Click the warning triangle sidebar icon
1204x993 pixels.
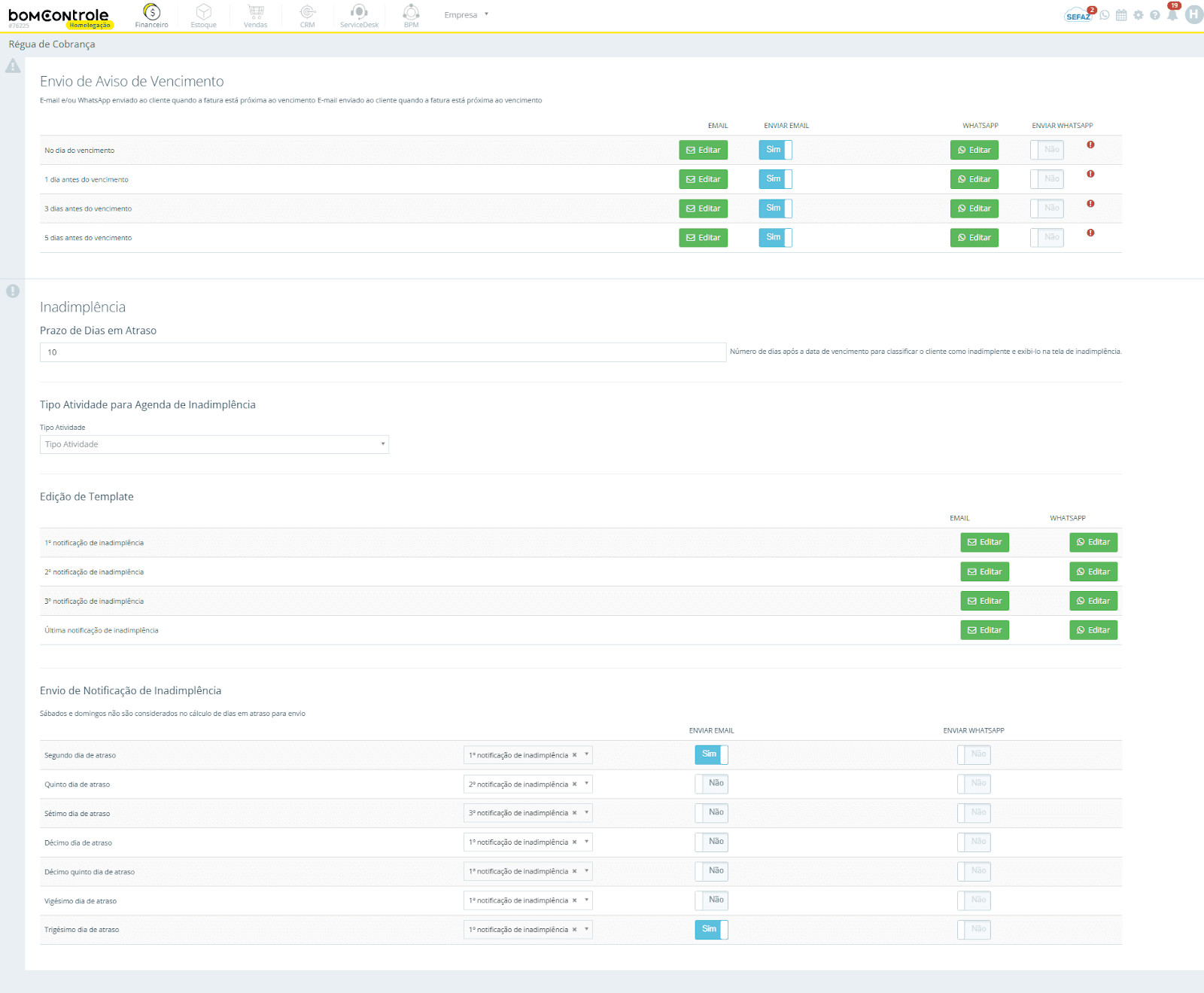click(13, 66)
